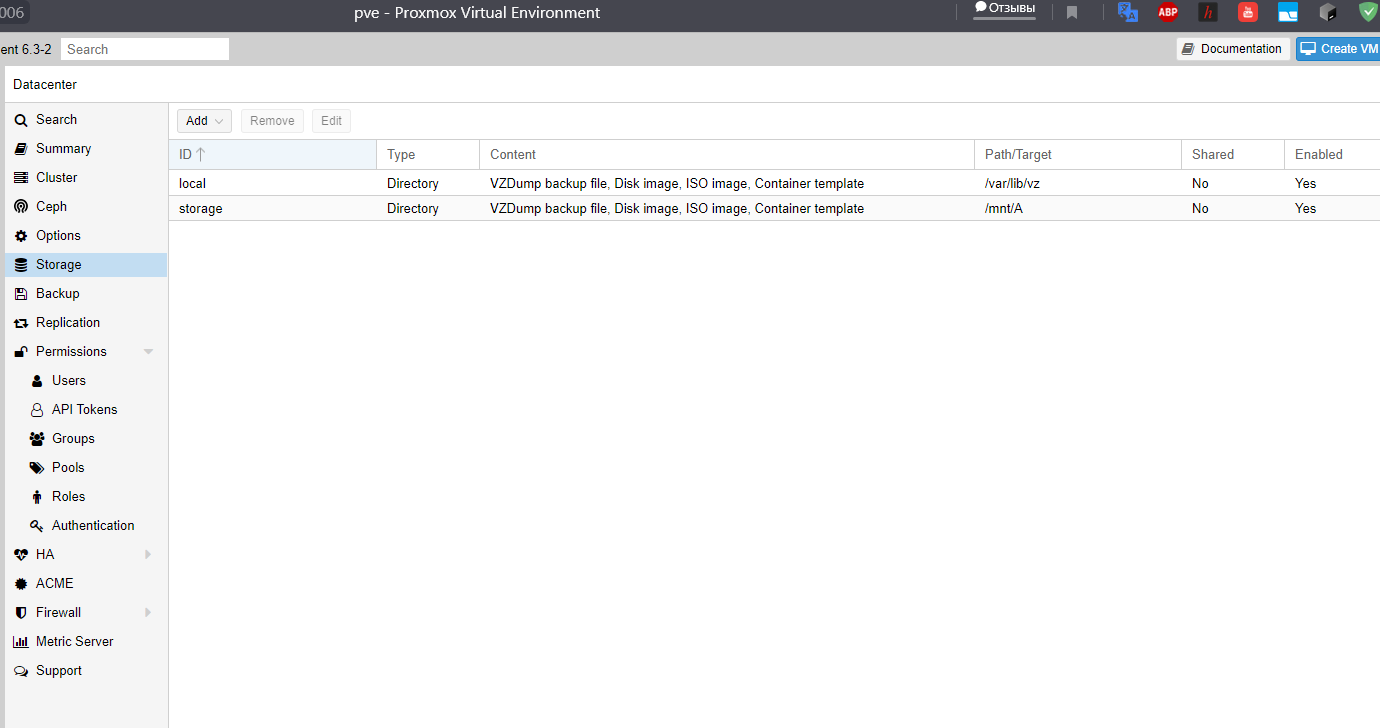Click the API Tokens user icon
This screenshot has width=1380, height=728.
click(x=37, y=410)
